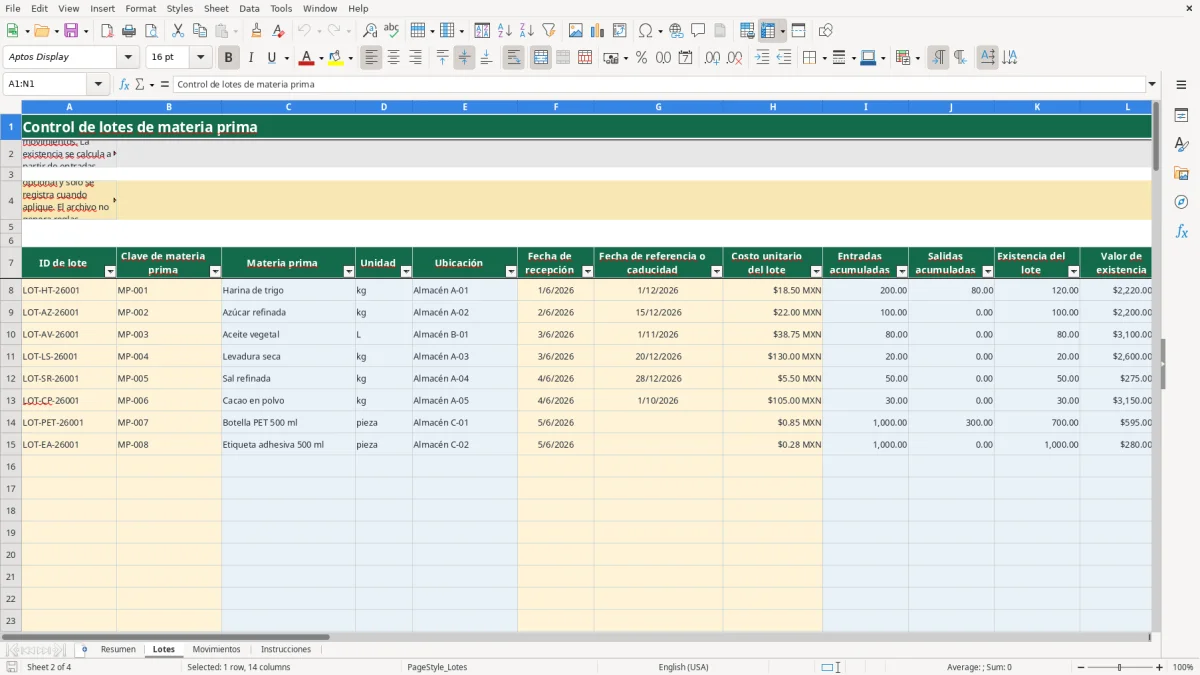Click the 100% zoom level

[x=1183, y=667]
